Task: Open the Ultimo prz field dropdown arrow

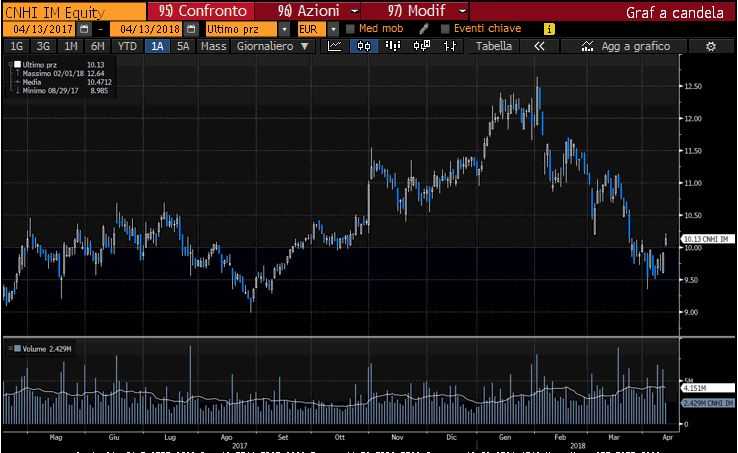Action: [284, 29]
